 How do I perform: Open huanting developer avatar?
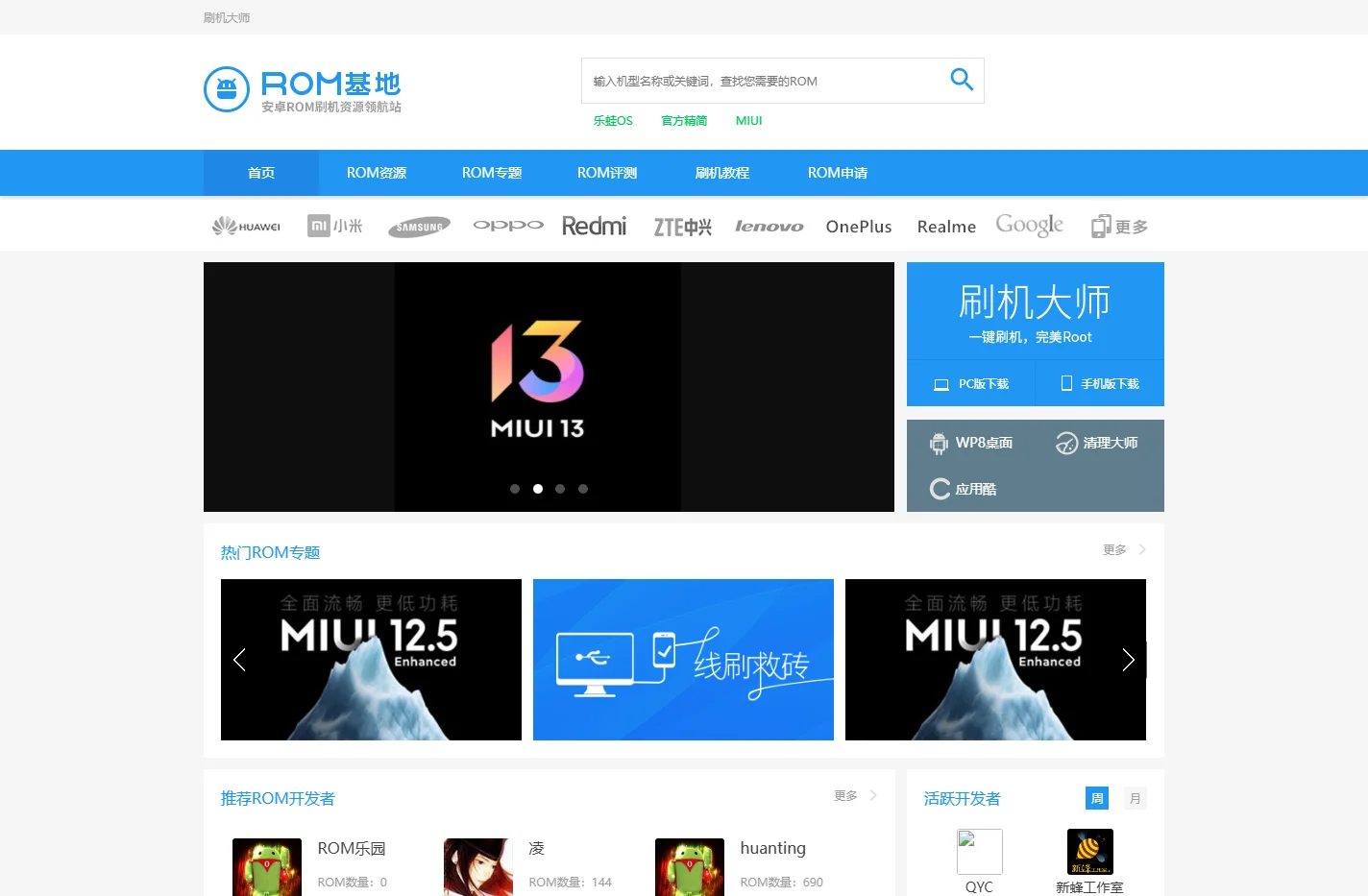(690, 867)
